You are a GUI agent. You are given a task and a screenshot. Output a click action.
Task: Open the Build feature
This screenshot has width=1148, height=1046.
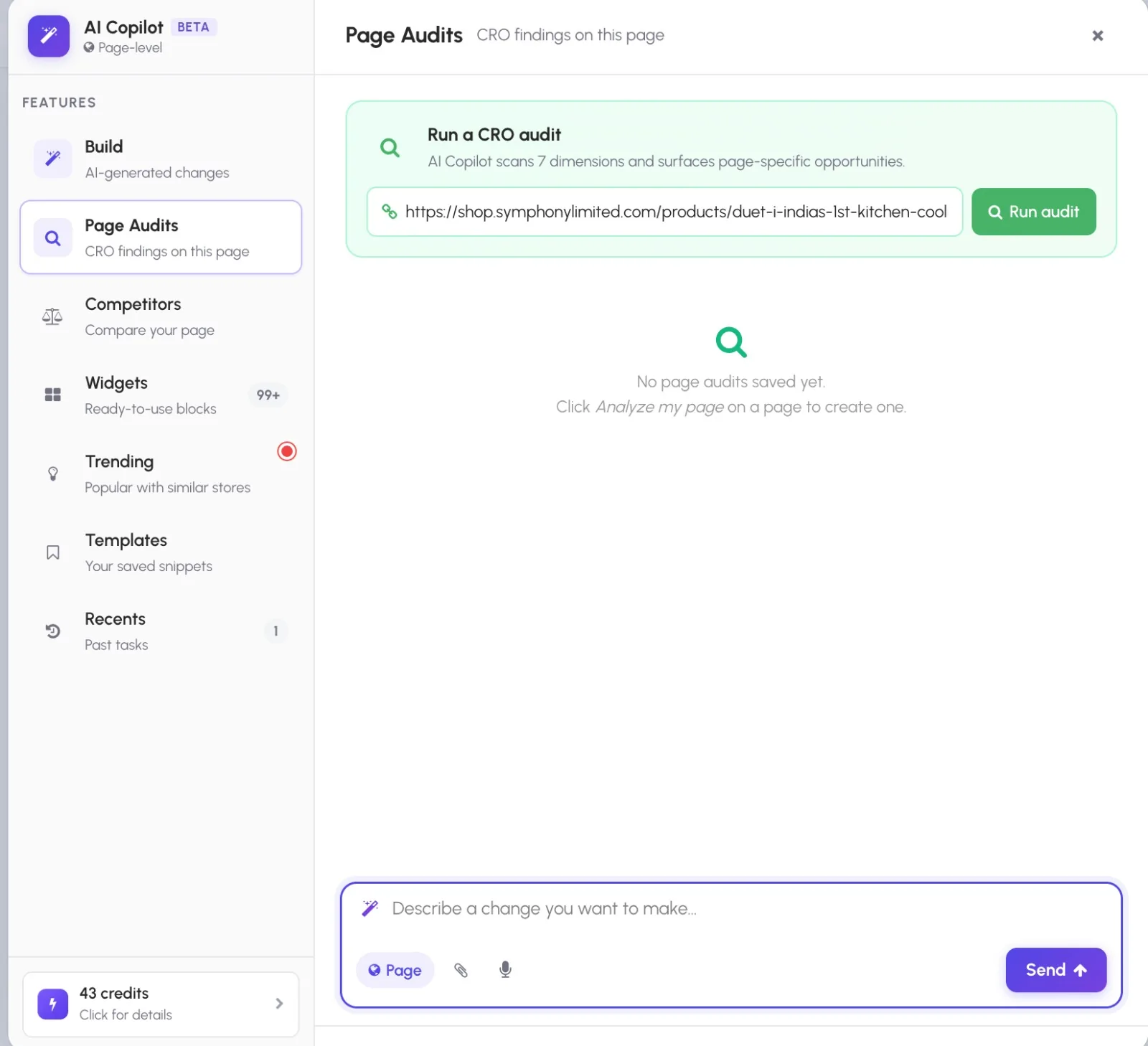click(x=161, y=159)
